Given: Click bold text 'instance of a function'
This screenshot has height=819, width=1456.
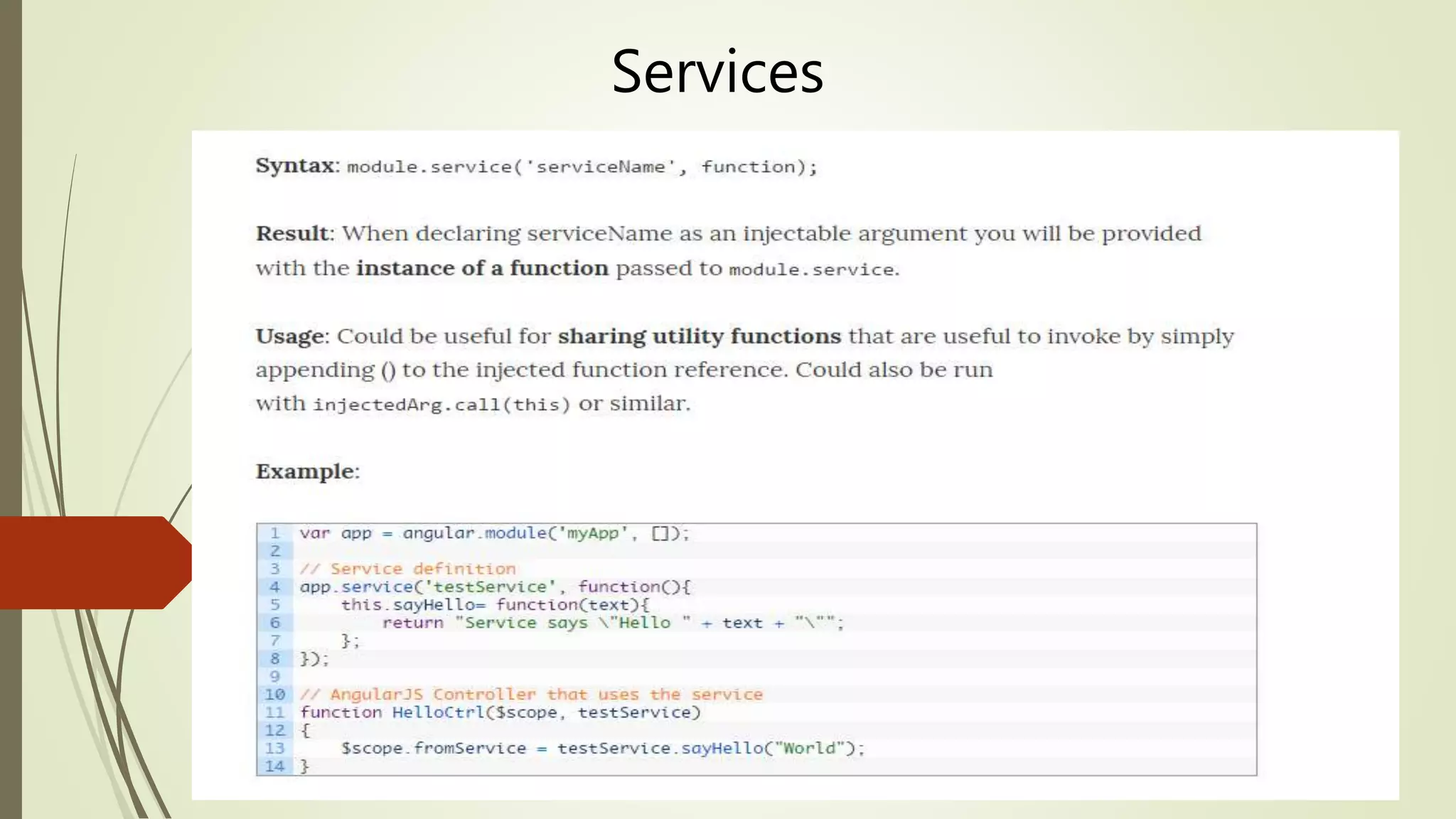Looking at the screenshot, I should (482, 268).
